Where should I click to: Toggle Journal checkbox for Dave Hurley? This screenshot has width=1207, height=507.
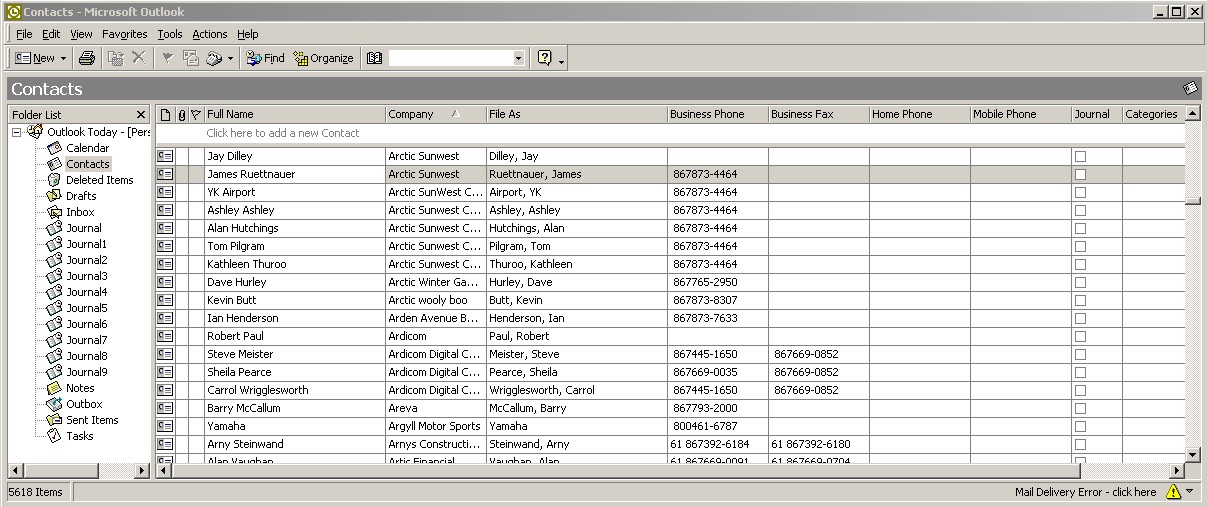click(1080, 282)
